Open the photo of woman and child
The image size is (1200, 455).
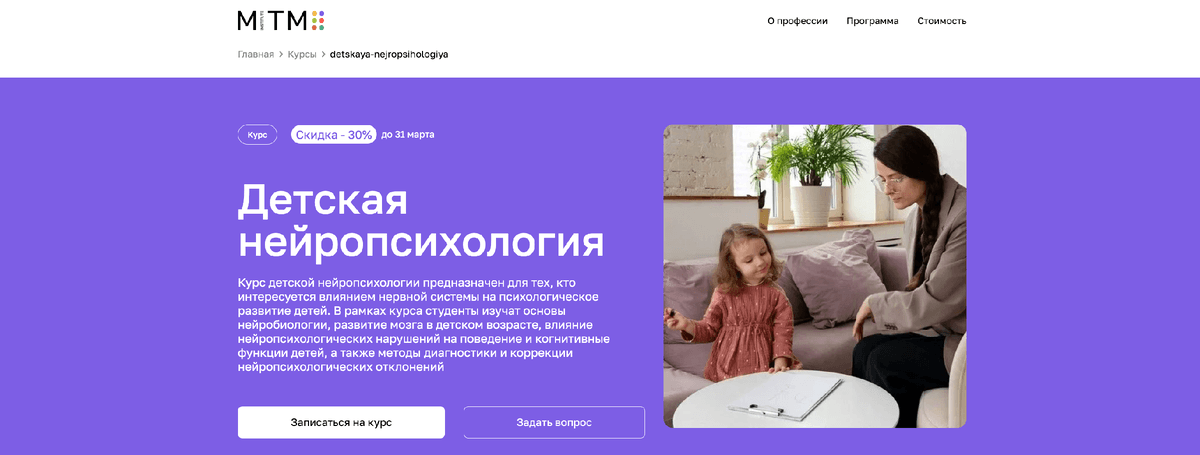click(815, 276)
